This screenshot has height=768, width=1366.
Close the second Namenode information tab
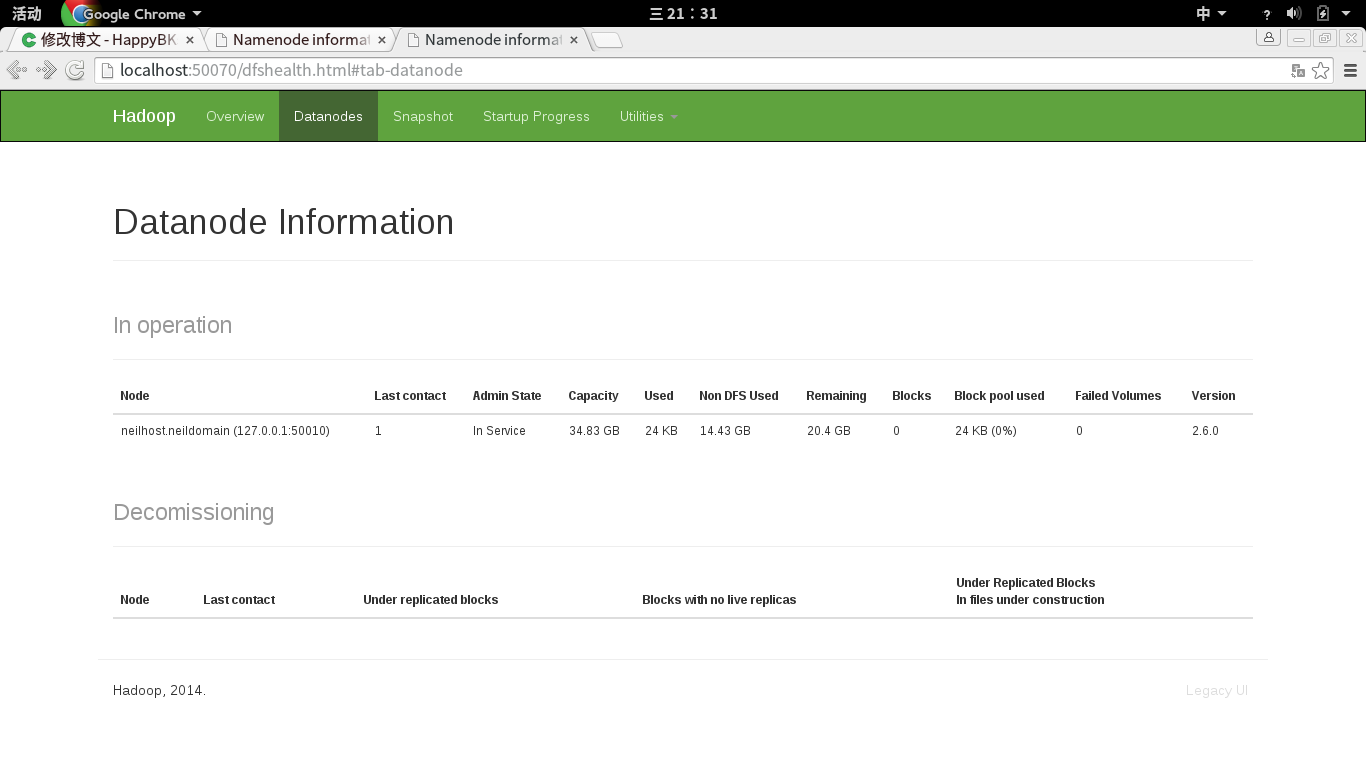[x=382, y=40]
